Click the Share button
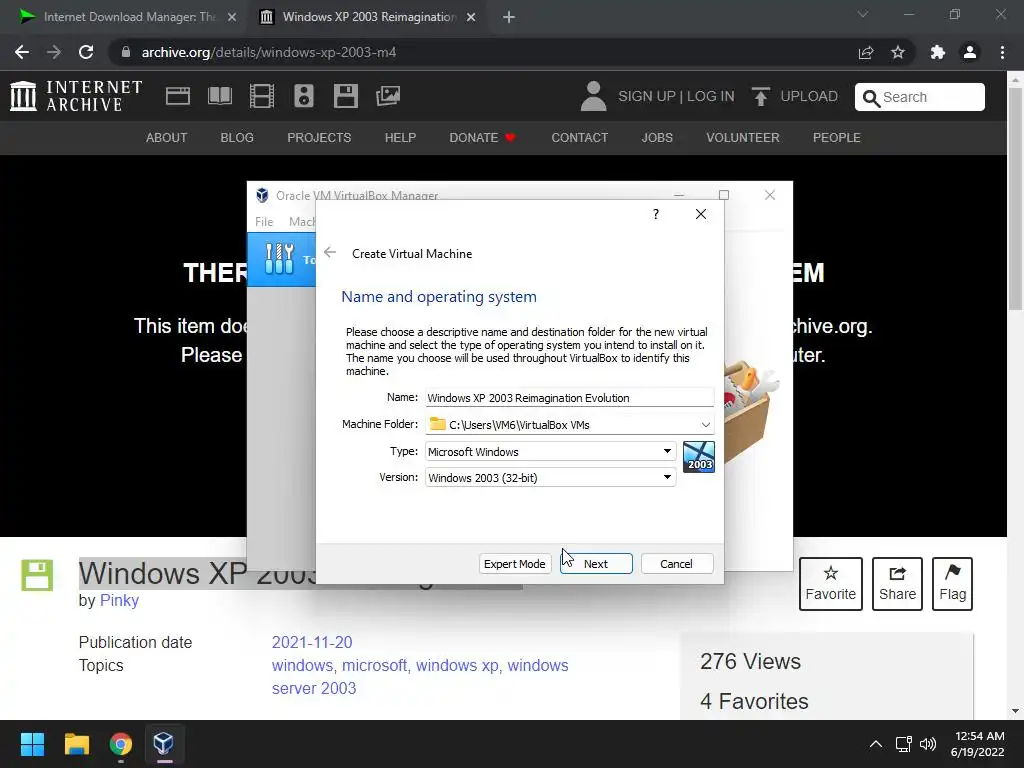Screen dimensions: 1024x768 897,584
